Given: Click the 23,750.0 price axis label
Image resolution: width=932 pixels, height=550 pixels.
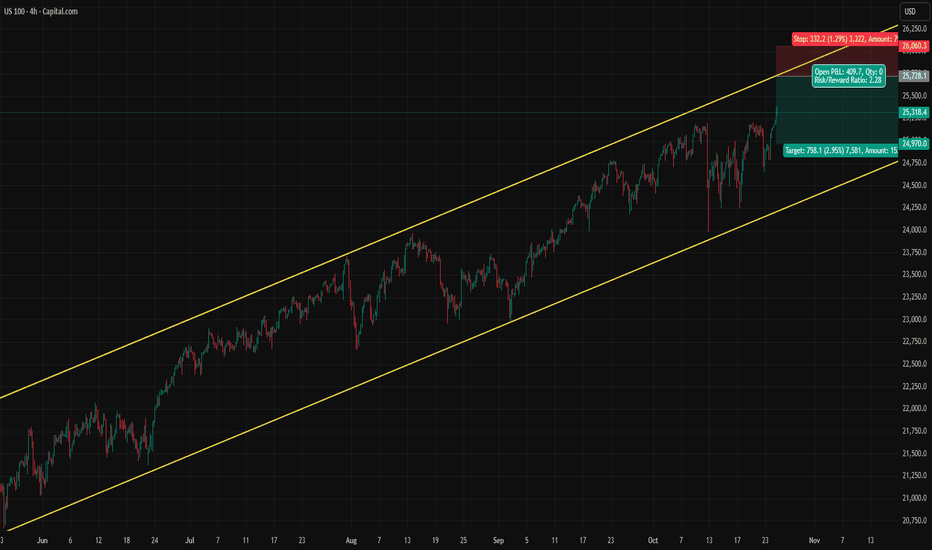Looking at the screenshot, I should click(x=914, y=253).
